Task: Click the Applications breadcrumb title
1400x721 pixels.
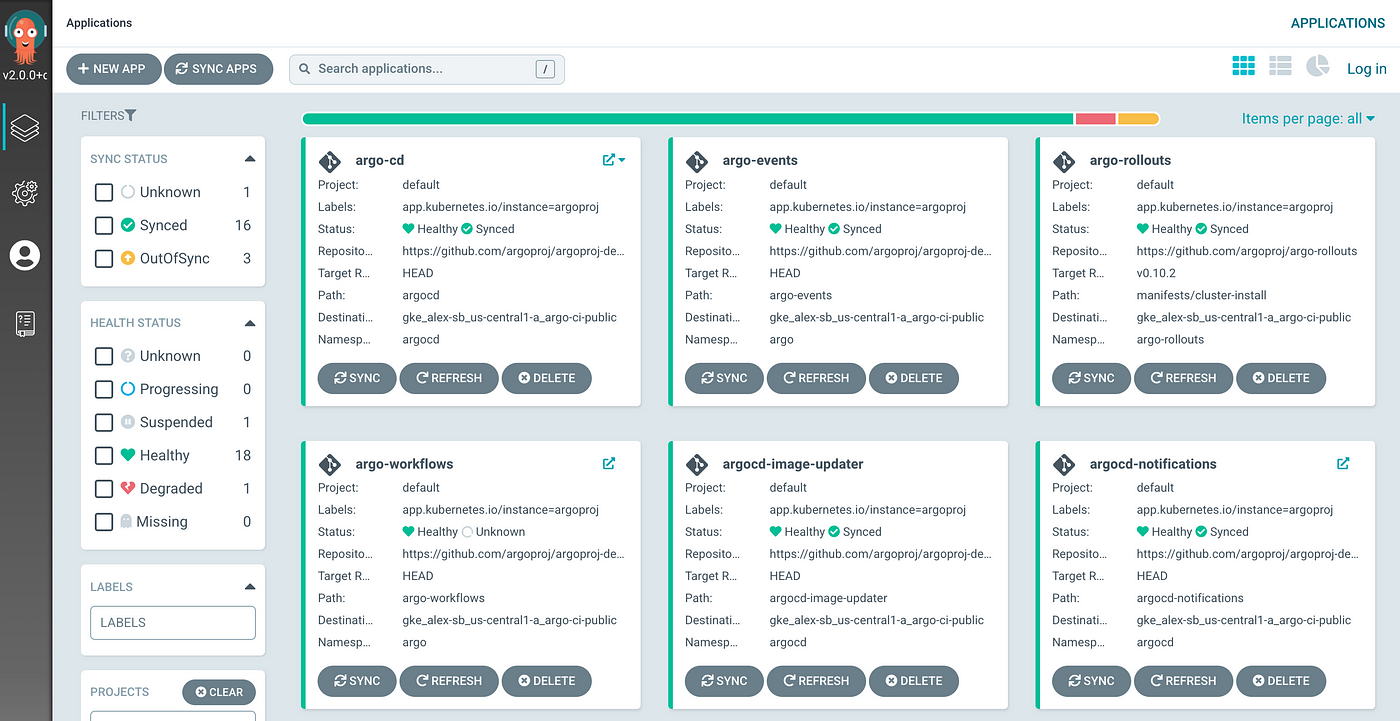Action: click(99, 23)
